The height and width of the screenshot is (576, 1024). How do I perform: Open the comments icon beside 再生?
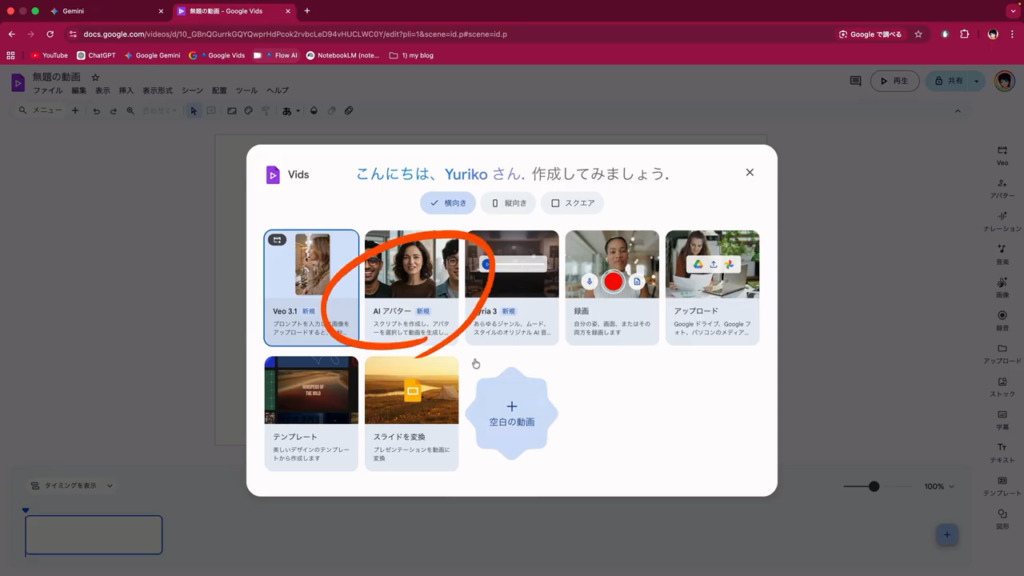coord(855,81)
